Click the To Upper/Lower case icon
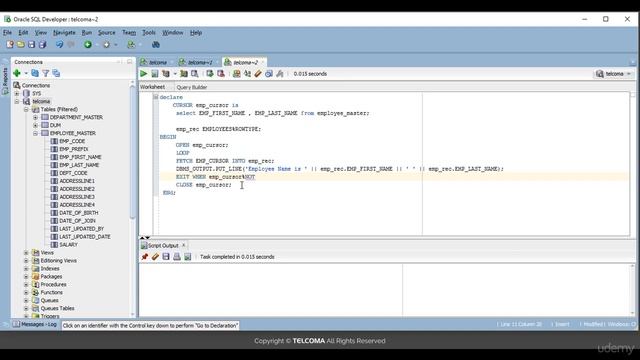 247,74
